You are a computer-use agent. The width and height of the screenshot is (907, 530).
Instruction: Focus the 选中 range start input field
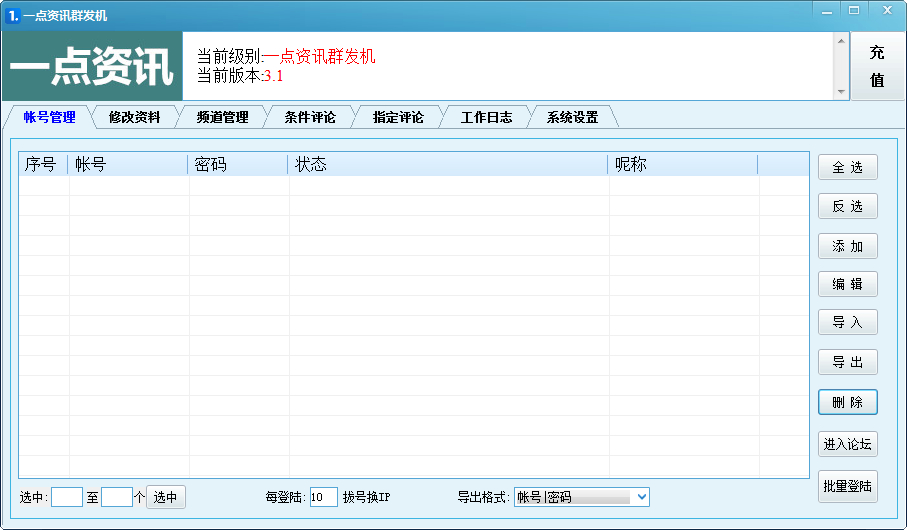tap(67, 497)
